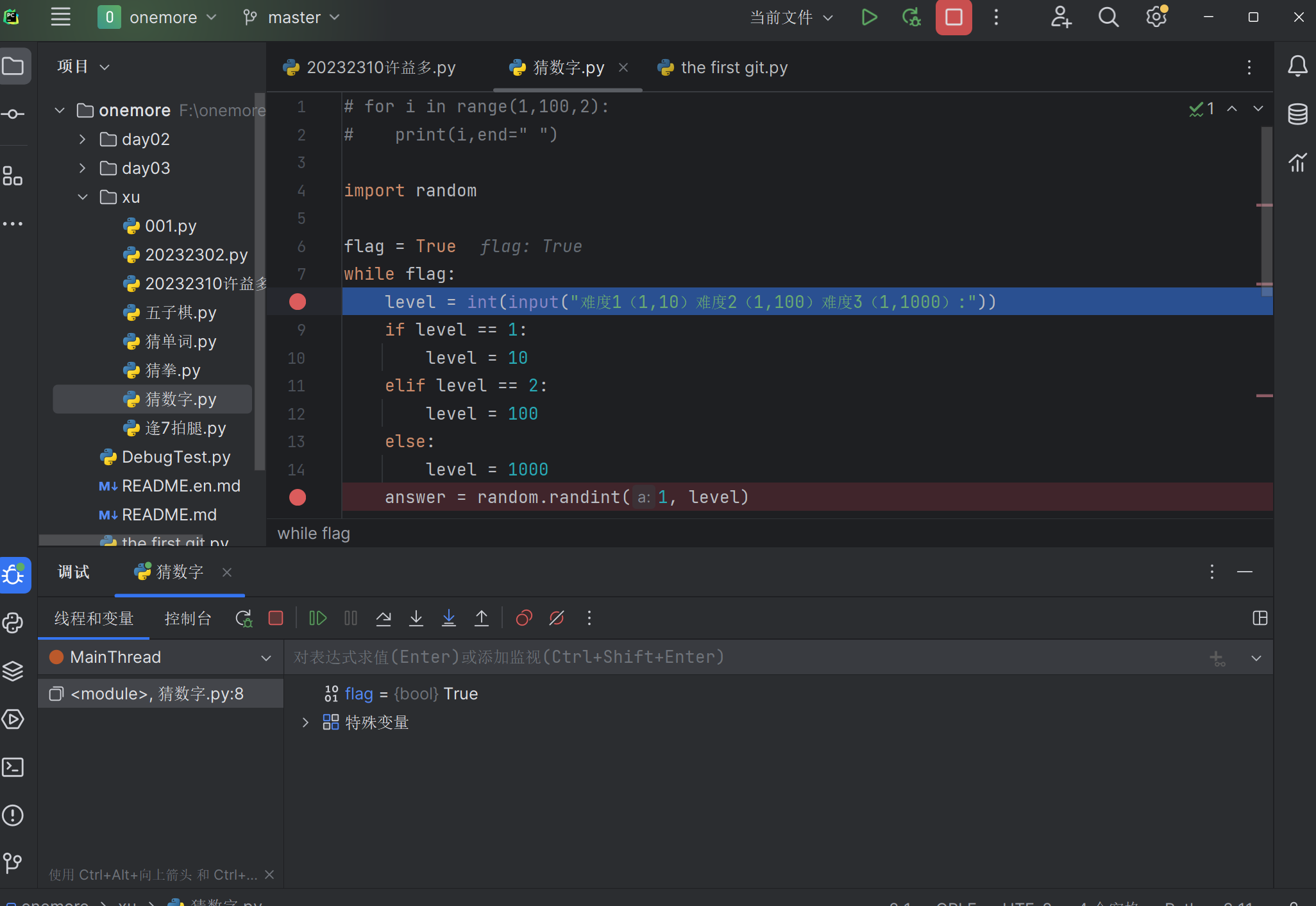This screenshot has width=1316, height=906.
Task: Switch to the 控制台 tab
Action: tap(187, 619)
